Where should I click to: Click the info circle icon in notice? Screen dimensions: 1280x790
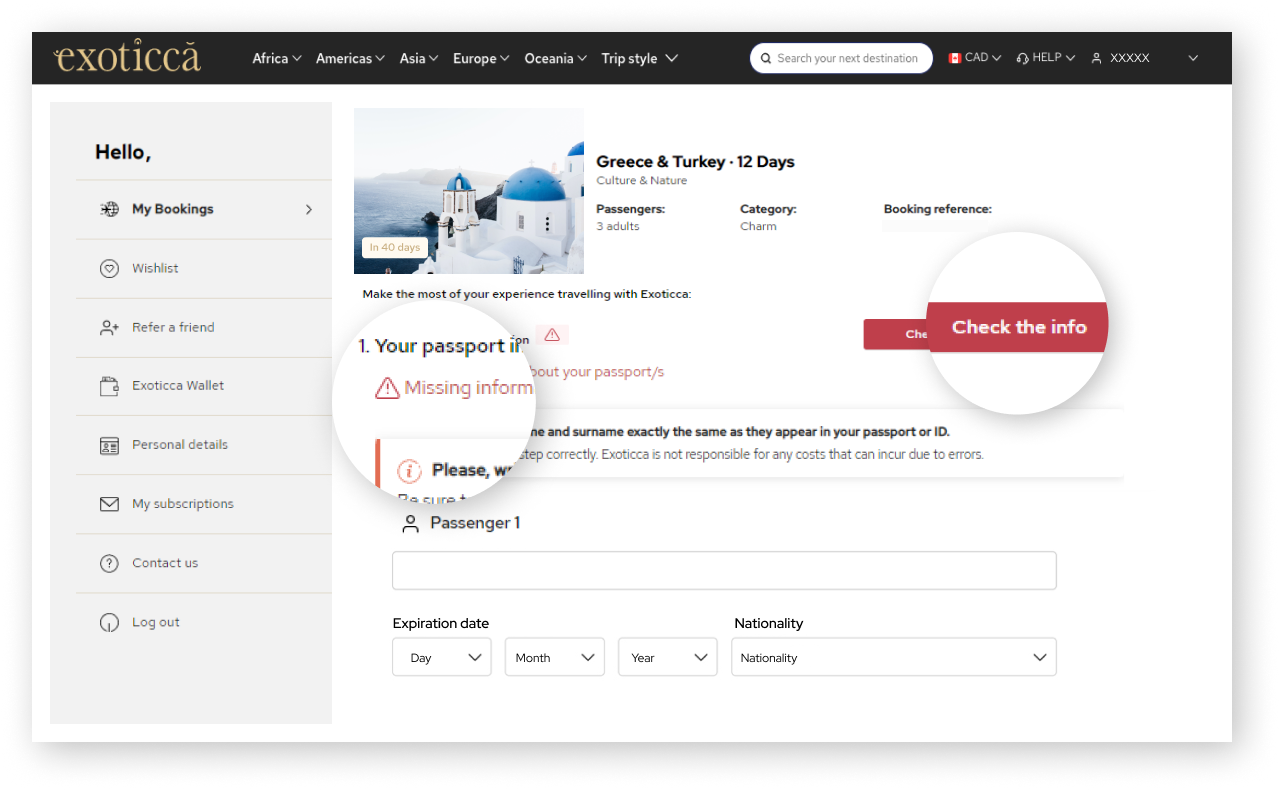click(x=409, y=470)
